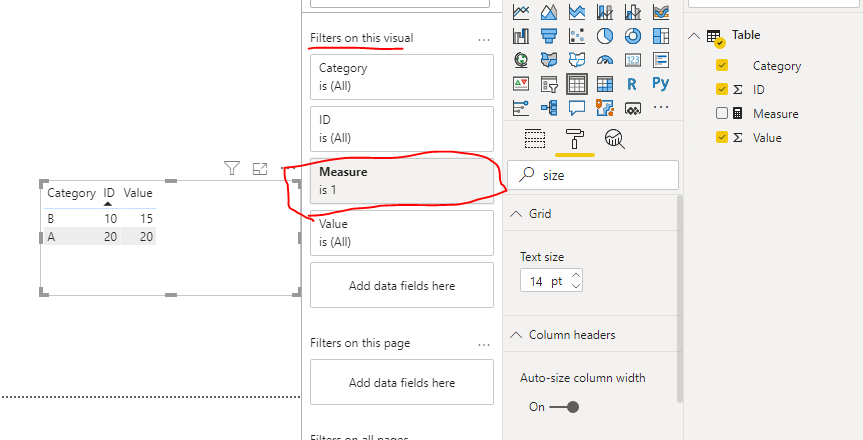
Task: Check the Category field checkbox
Action: coord(722,66)
